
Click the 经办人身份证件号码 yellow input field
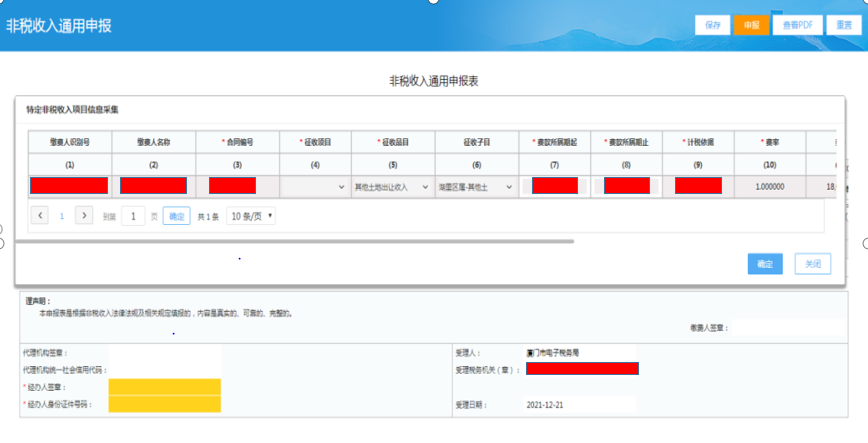click(x=165, y=404)
